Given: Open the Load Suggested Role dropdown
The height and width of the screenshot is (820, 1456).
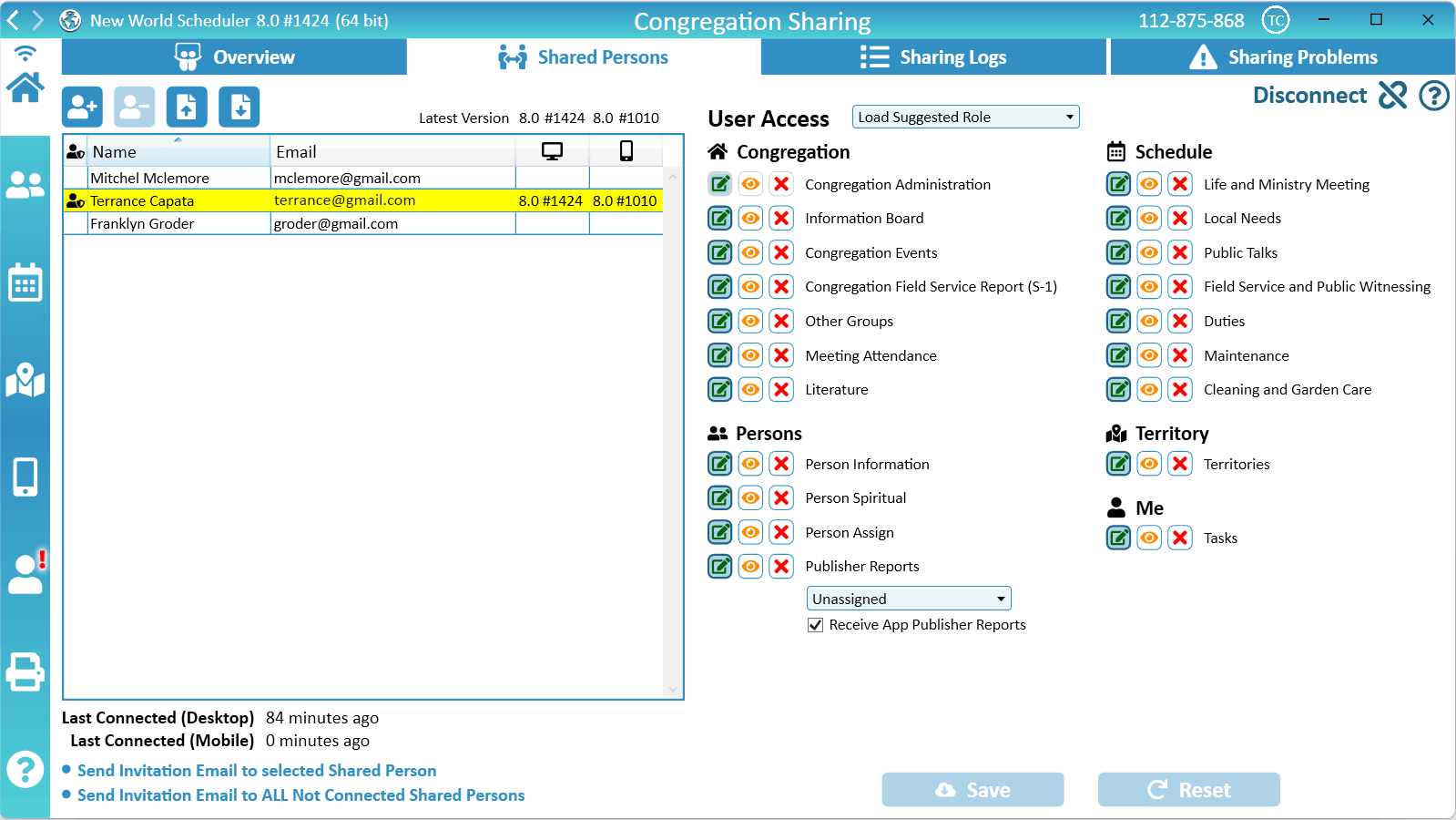Looking at the screenshot, I should (965, 117).
